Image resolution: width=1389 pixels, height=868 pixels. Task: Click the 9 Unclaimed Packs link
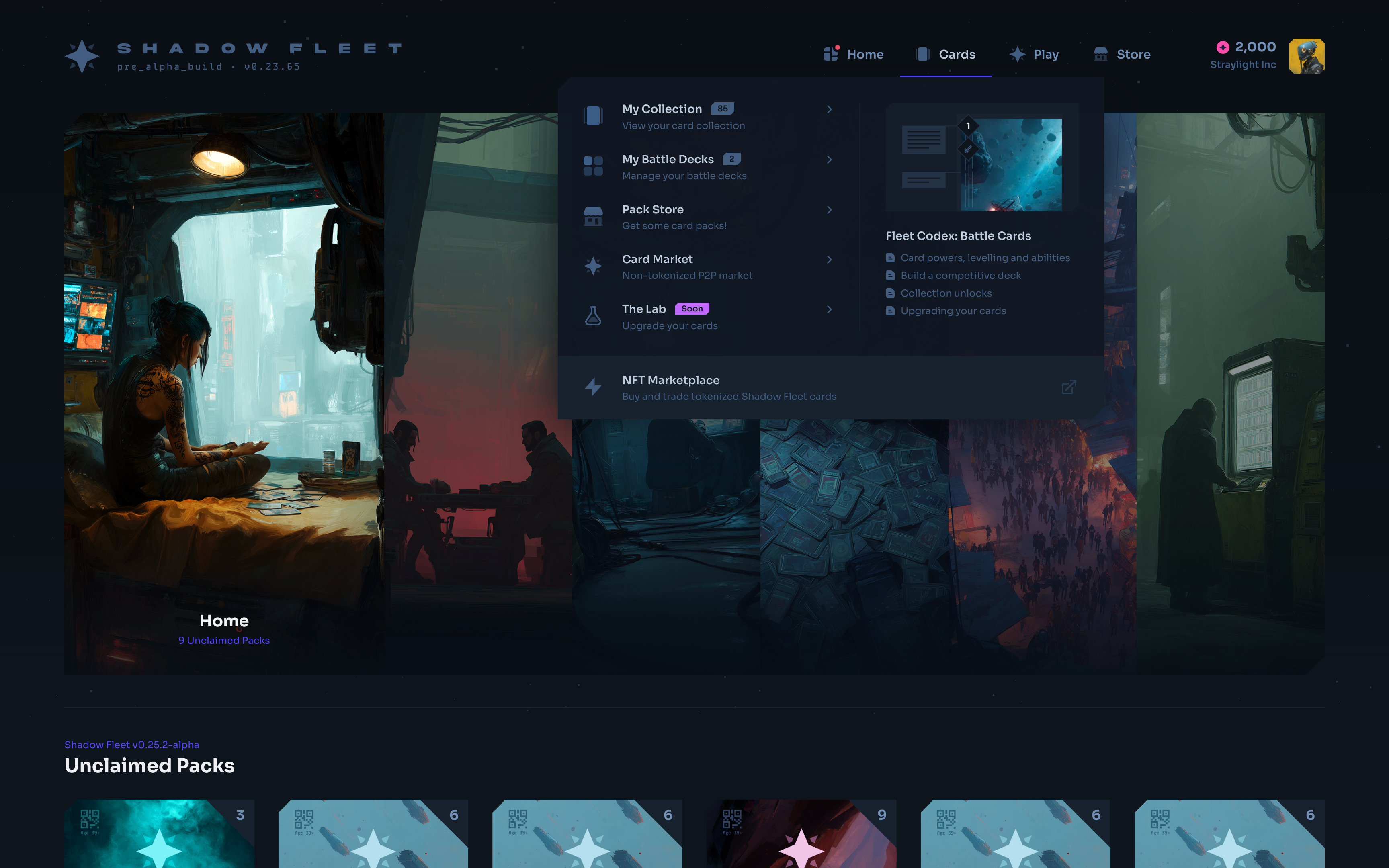(224, 640)
